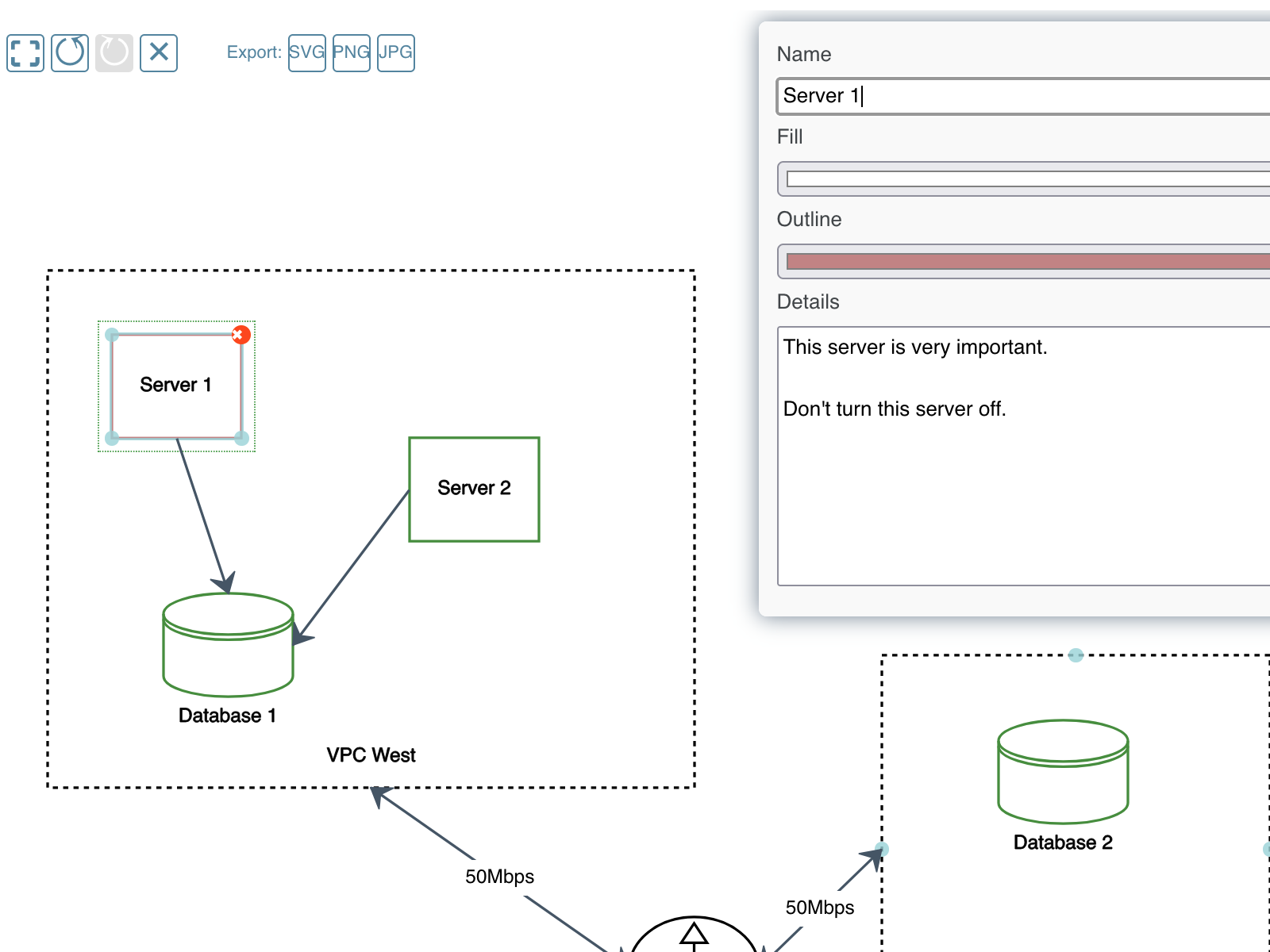Image resolution: width=1270 pixels, height=952 pixels.
Task: Click the undo circular arrow icon
Action: tap(70, 53)
